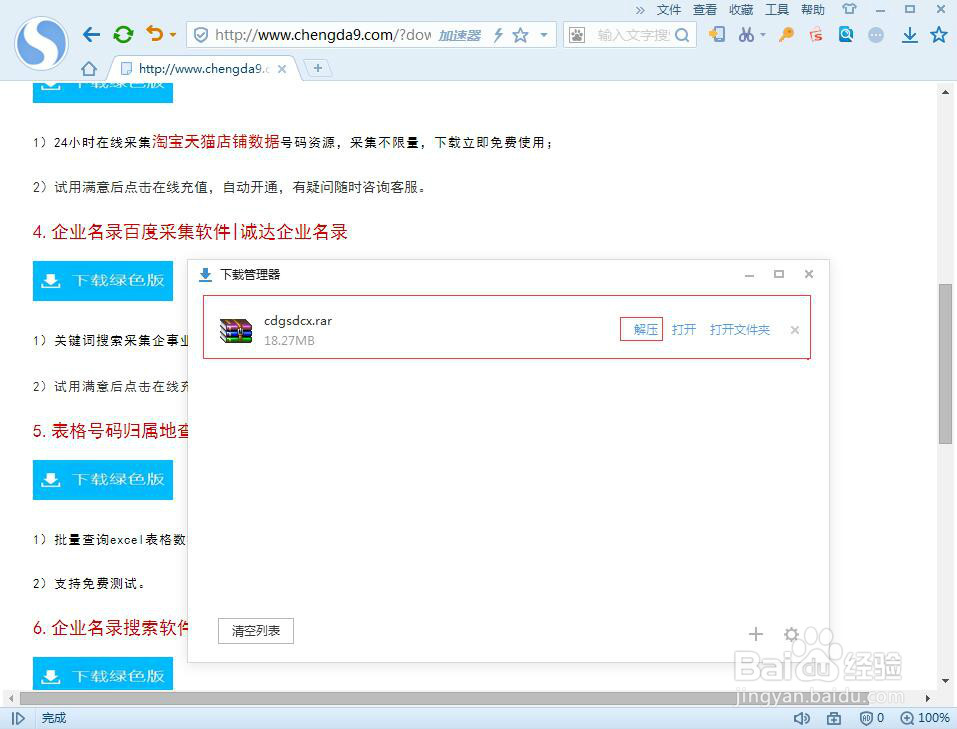Click the red S coupon icon
Viewport: 957px width, 729px height.
click(815, 35)
